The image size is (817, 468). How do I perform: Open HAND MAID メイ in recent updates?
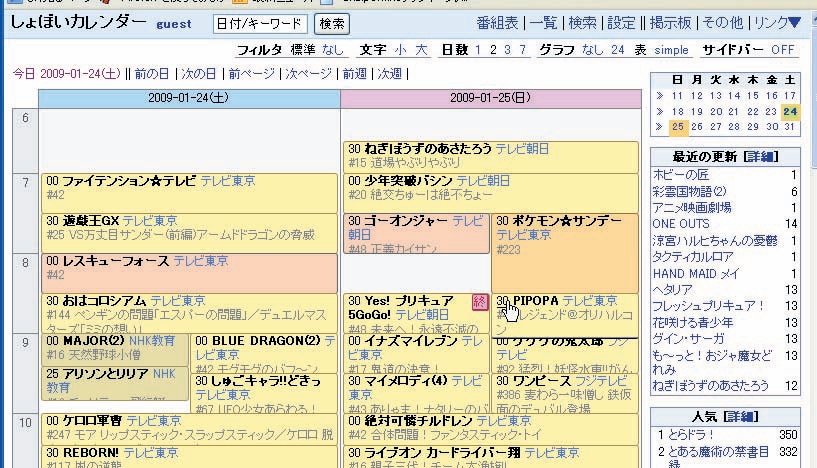696,273
